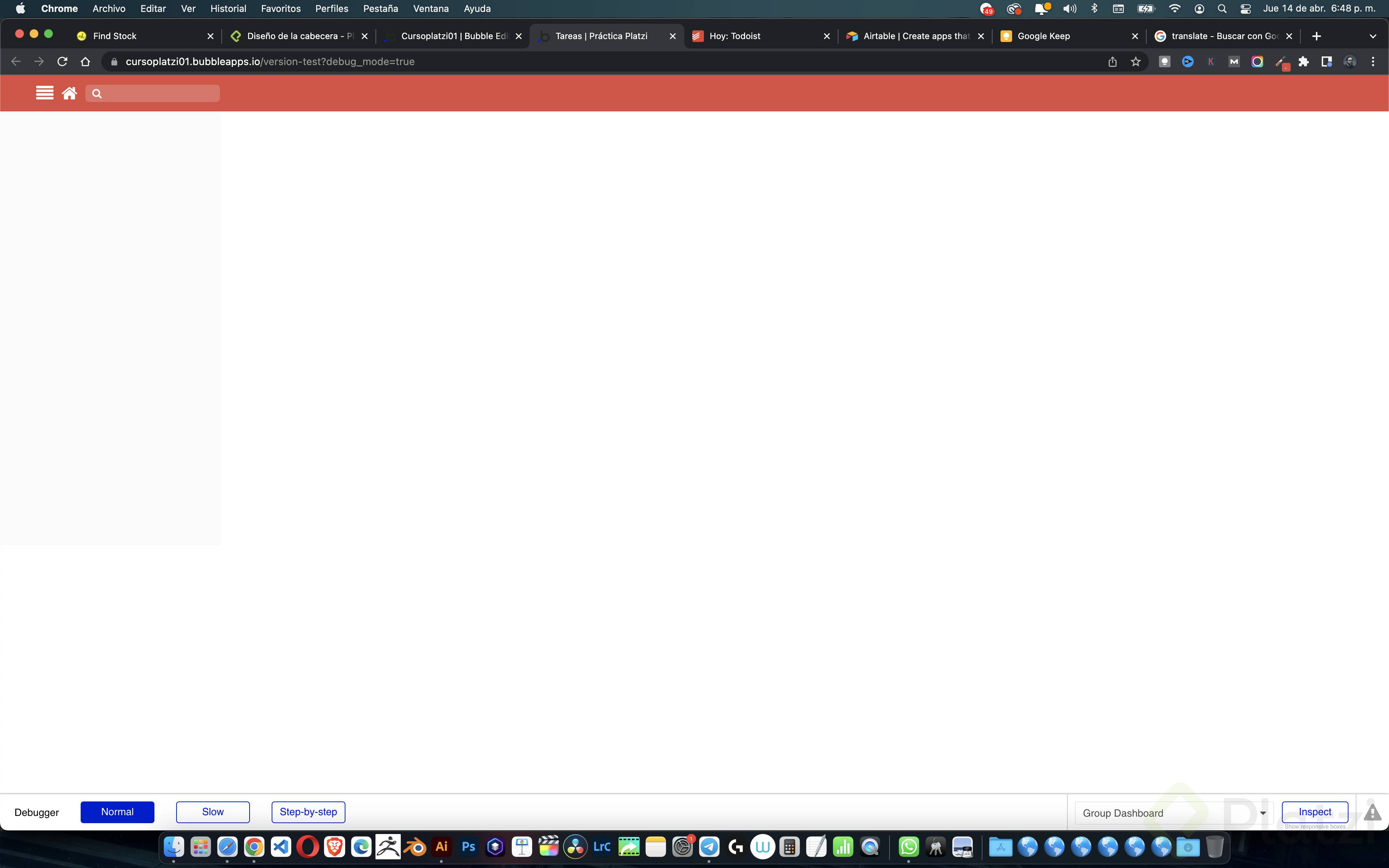
Task: Open the hamburger menu in the red navbar
Action: tap(45, 93)
